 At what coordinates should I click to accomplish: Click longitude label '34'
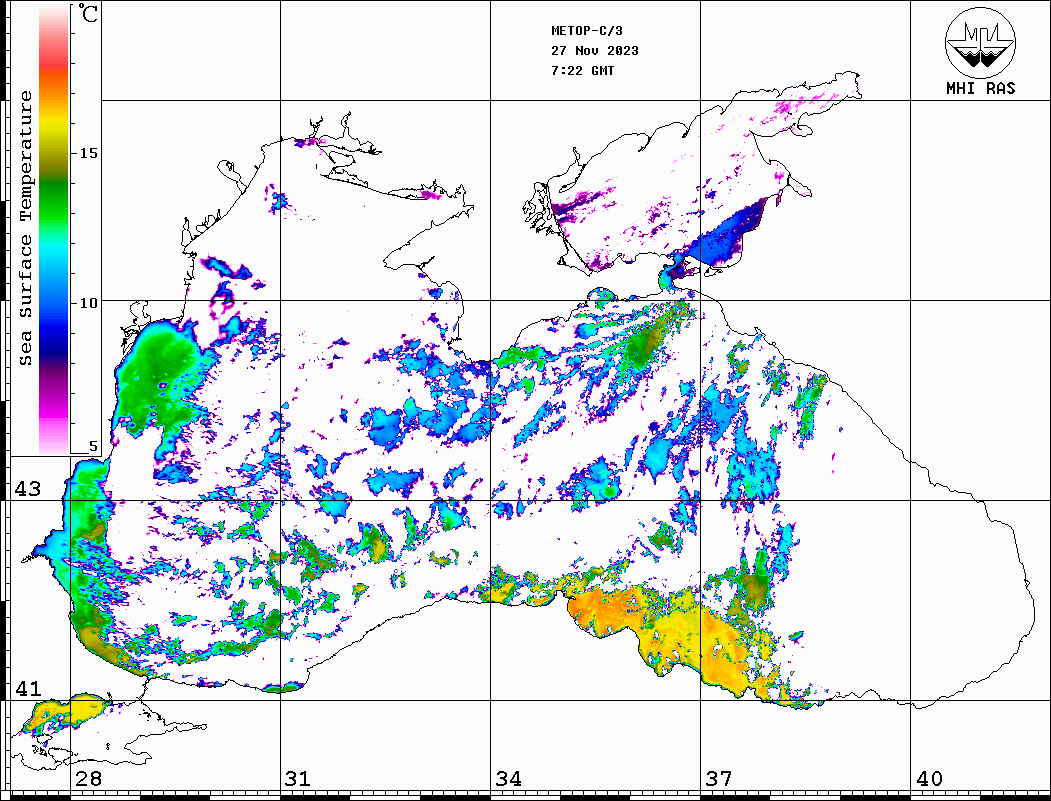(509, 779)
